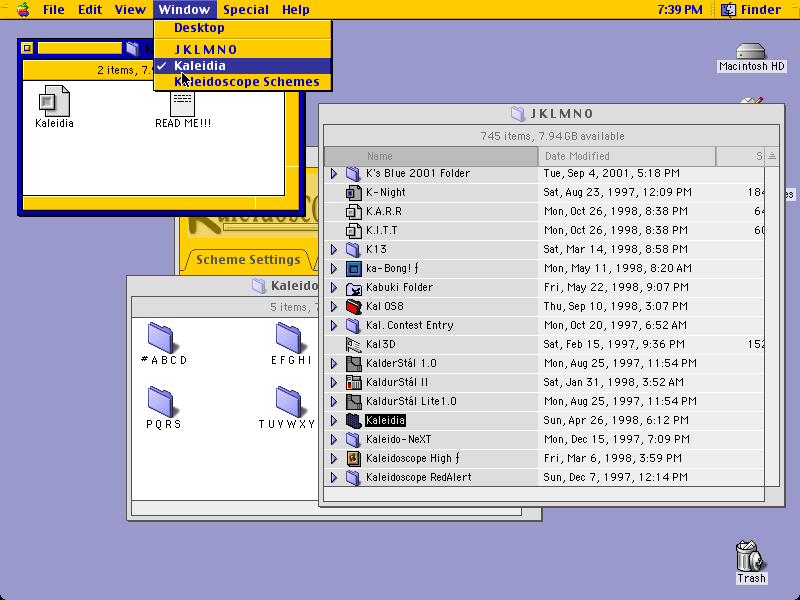Click the 7:39 PM menu bar clock
Image resolution: width=800 pixels, height=600 pixels.
pyautogui.click(x=680, y=10)
